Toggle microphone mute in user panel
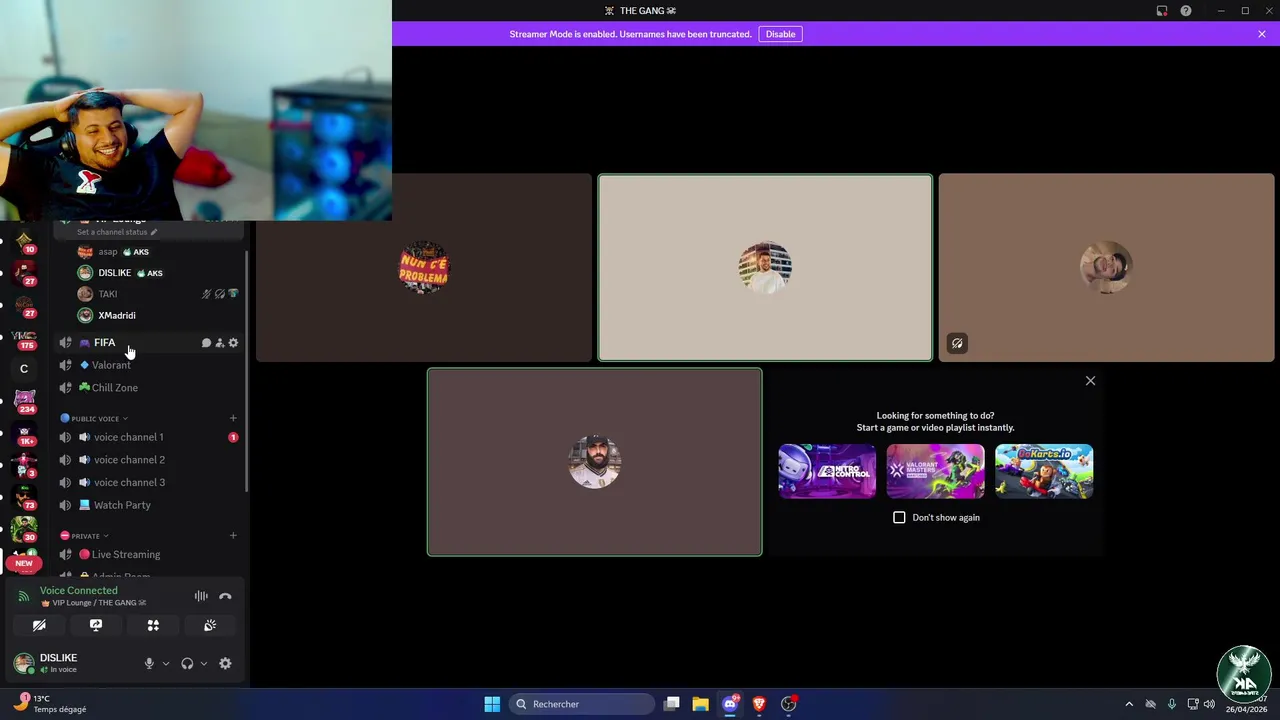This screenshot has width=1280, height=720. [x=149, y=663]
